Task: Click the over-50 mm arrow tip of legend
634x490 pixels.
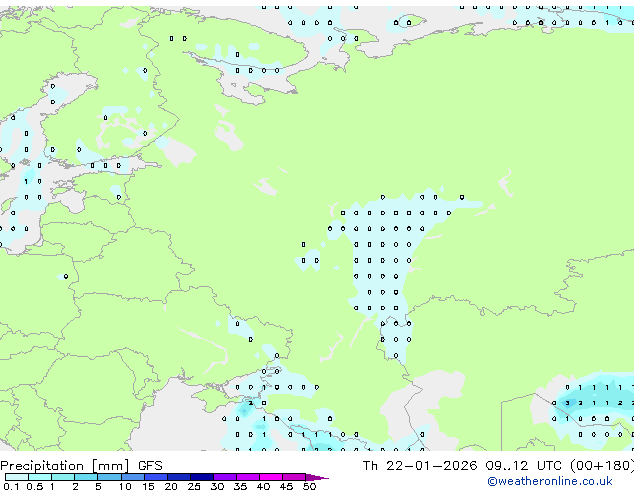Action: (x=317, y=478)
